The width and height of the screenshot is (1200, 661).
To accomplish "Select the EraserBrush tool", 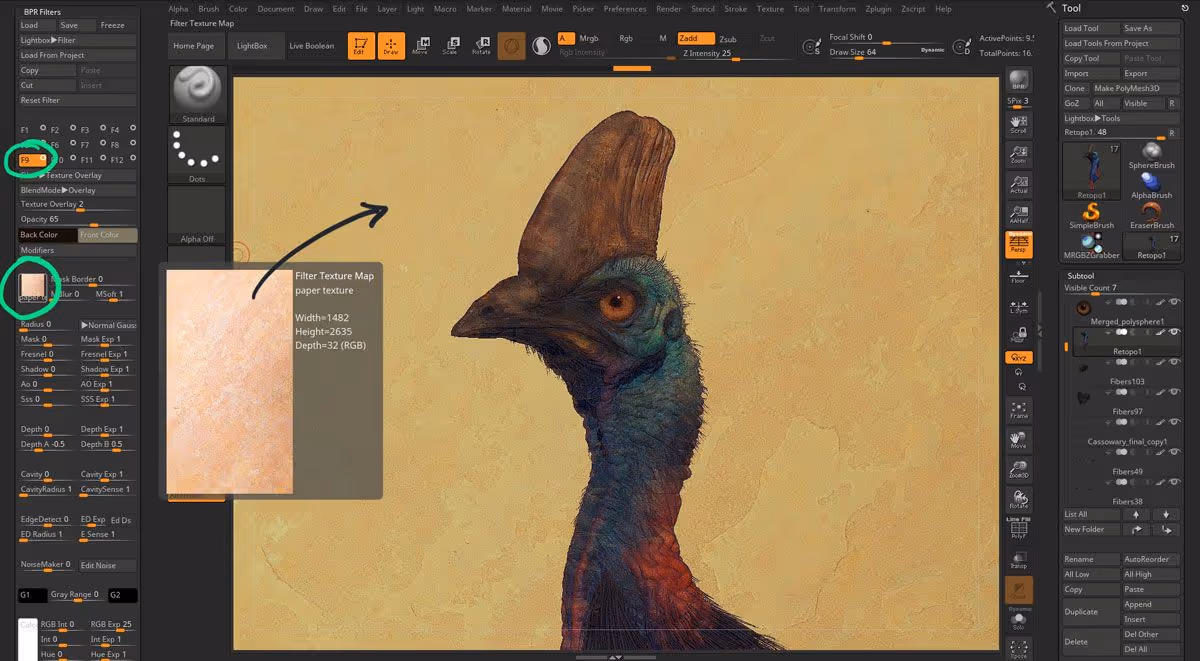I will pyautogui.click(x=1151, y=215).
